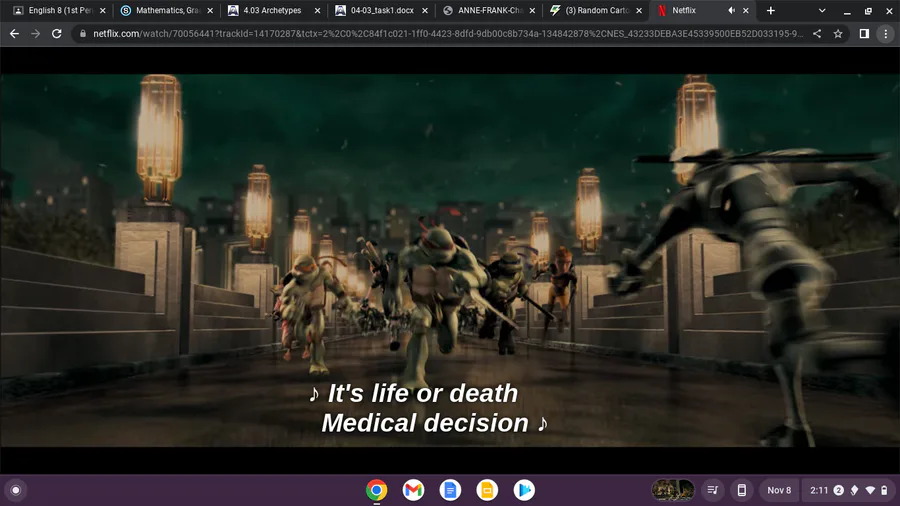Click the Netflix video player
This screenshot has height=506, width=900.
[x=450, y=260]
